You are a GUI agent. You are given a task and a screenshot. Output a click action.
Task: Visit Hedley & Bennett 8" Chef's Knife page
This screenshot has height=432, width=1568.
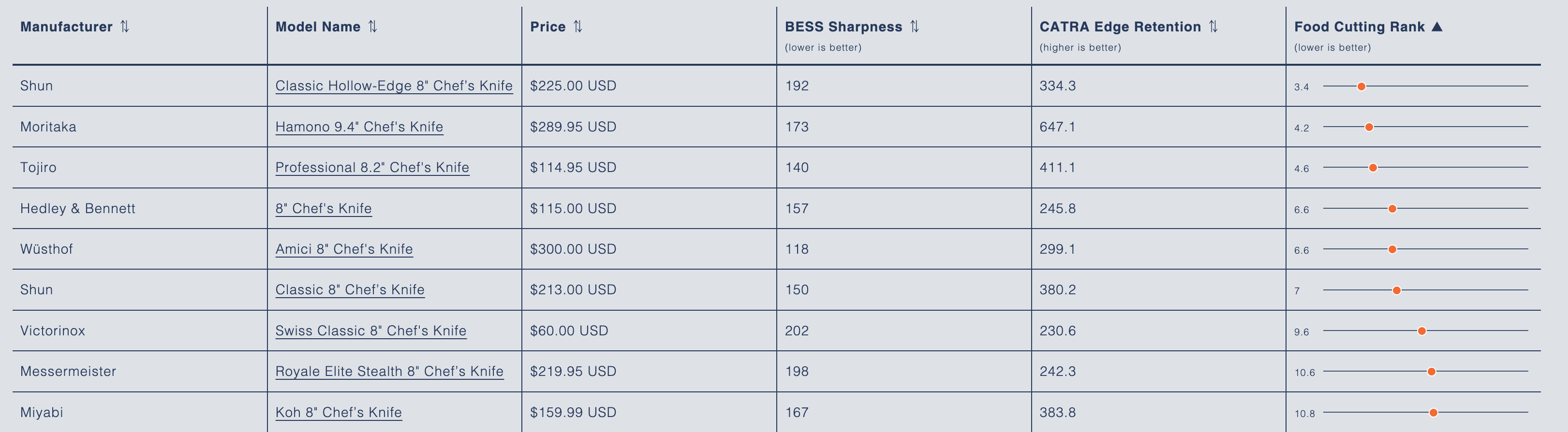click(323, 208)
